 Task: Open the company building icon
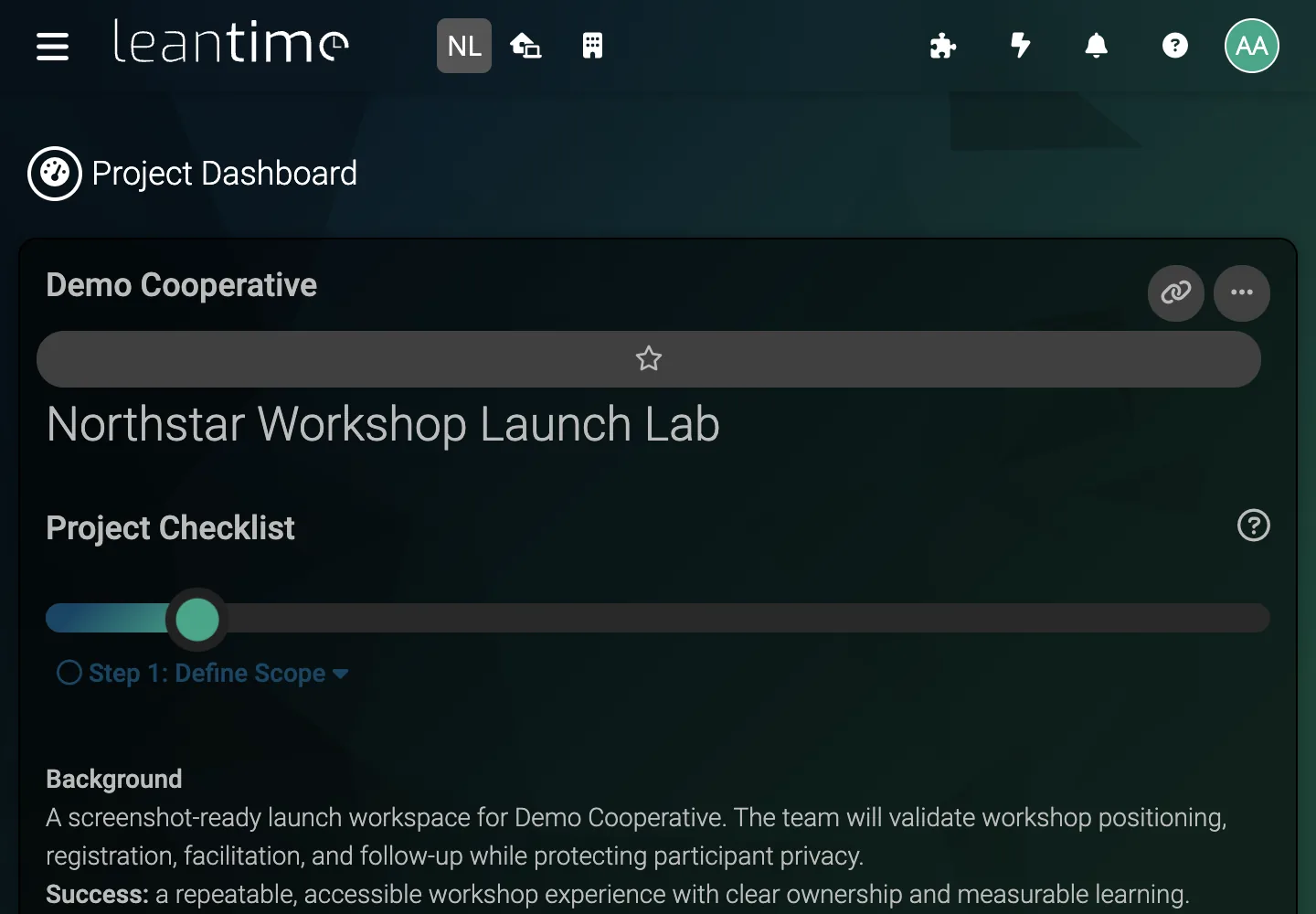(x=592, y=46)
